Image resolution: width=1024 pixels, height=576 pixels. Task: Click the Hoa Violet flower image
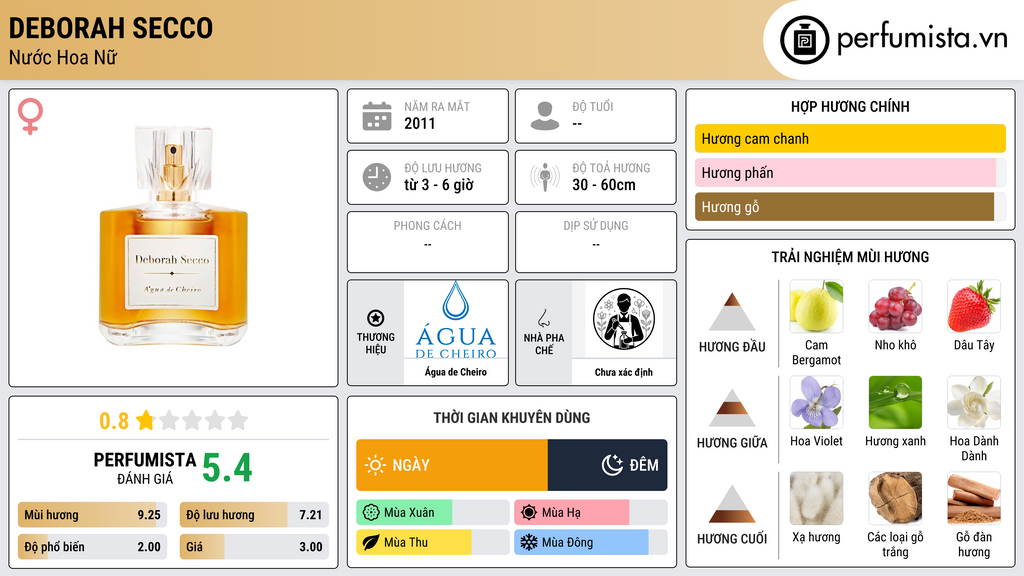coord(816,402)
